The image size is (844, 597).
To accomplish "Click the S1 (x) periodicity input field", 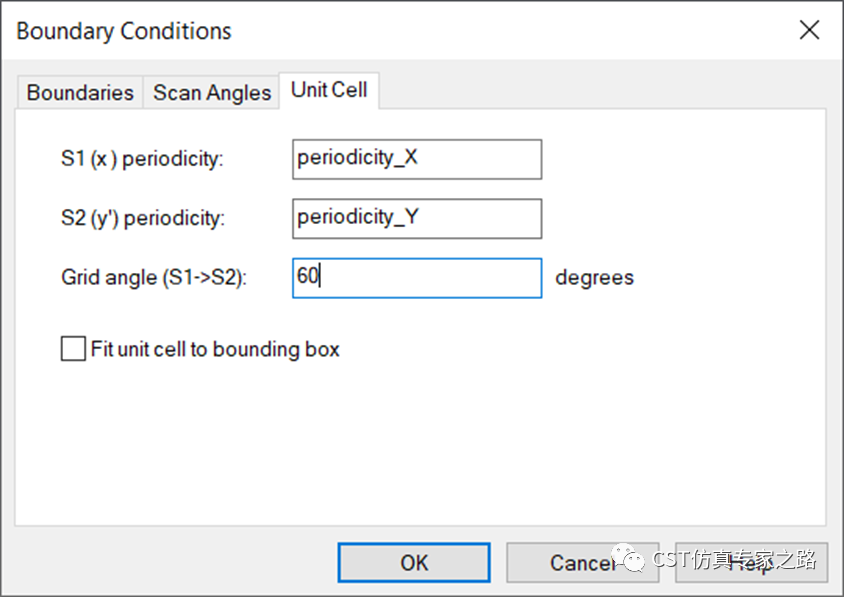I will click(417, 159).
